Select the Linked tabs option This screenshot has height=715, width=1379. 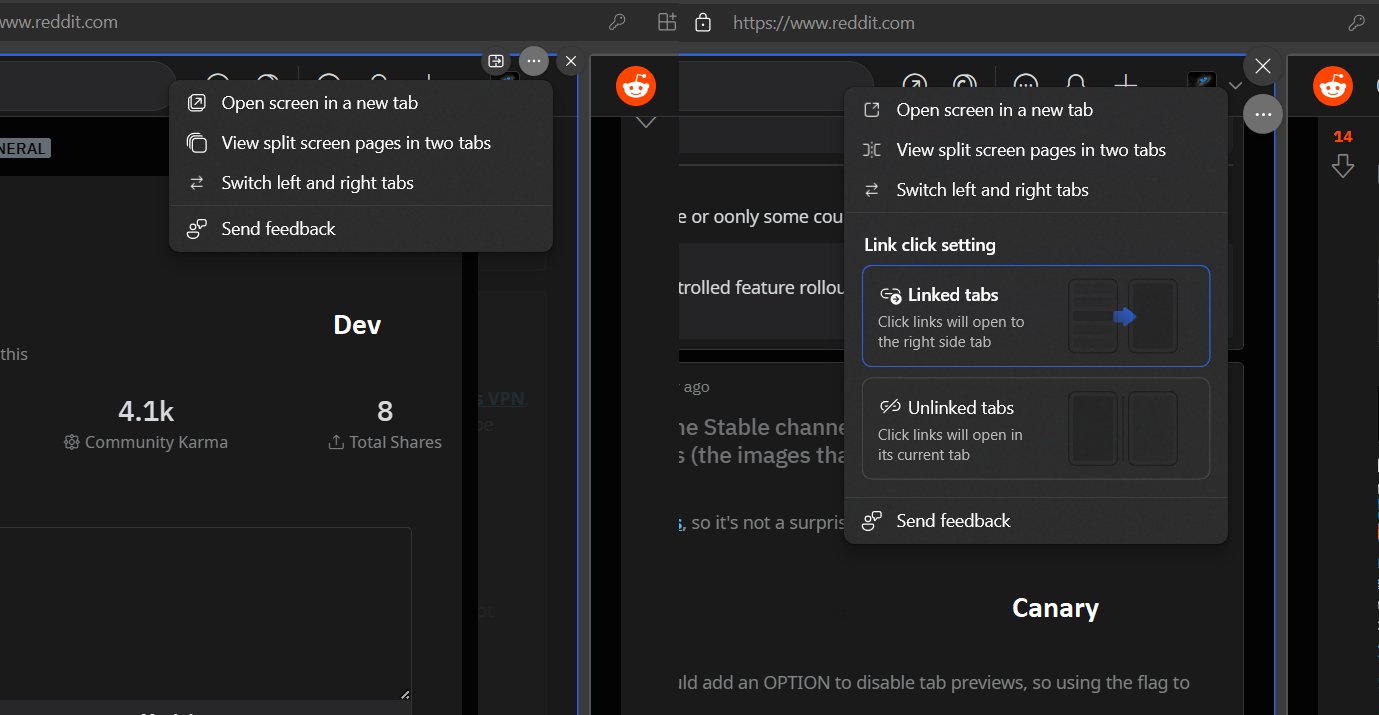point(1036,316)
